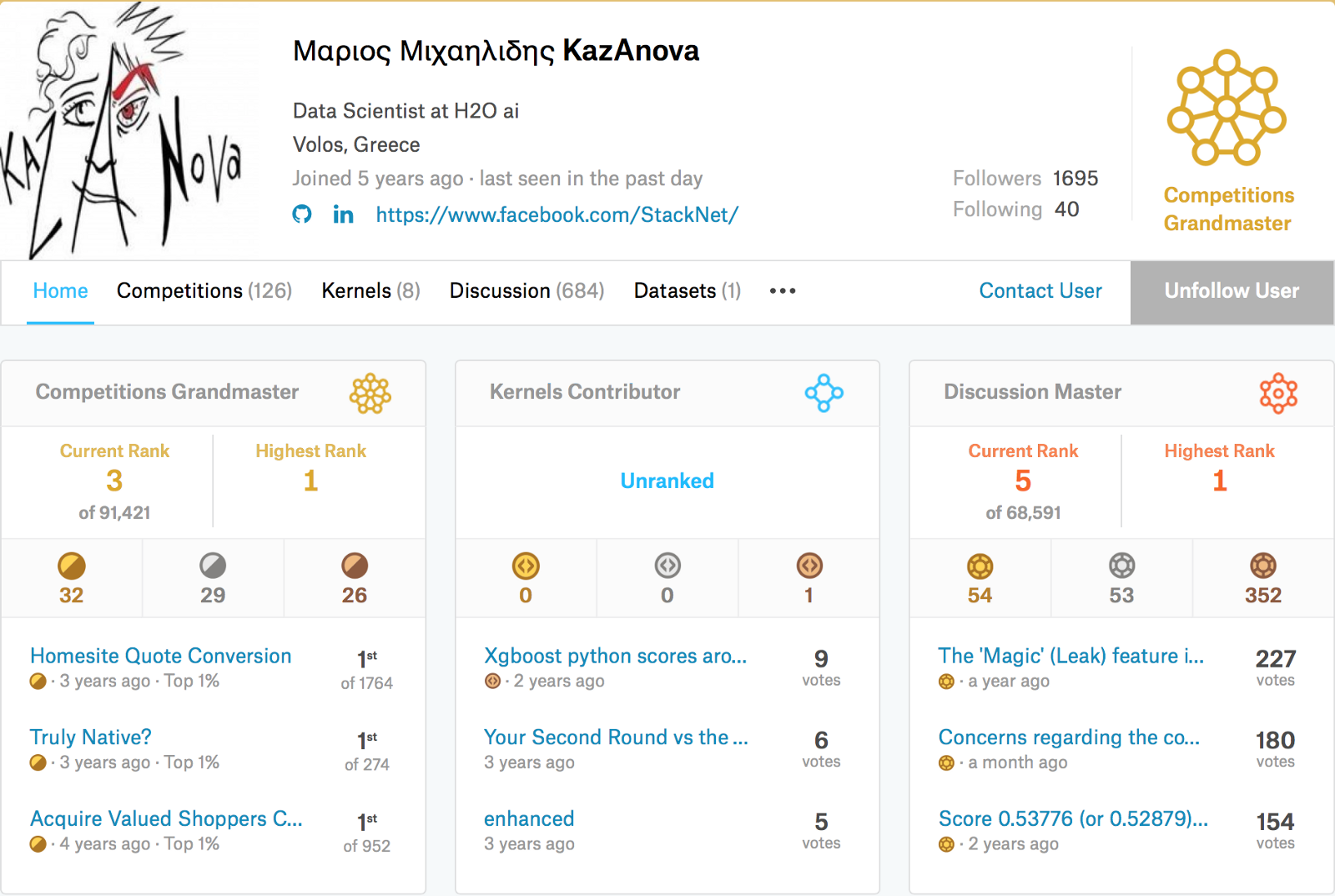The height and width of the screenshot is (896, 1335).
Task: Click the bronze kernels medal icon
Action: pyautogui.click(x=809, y=566)
